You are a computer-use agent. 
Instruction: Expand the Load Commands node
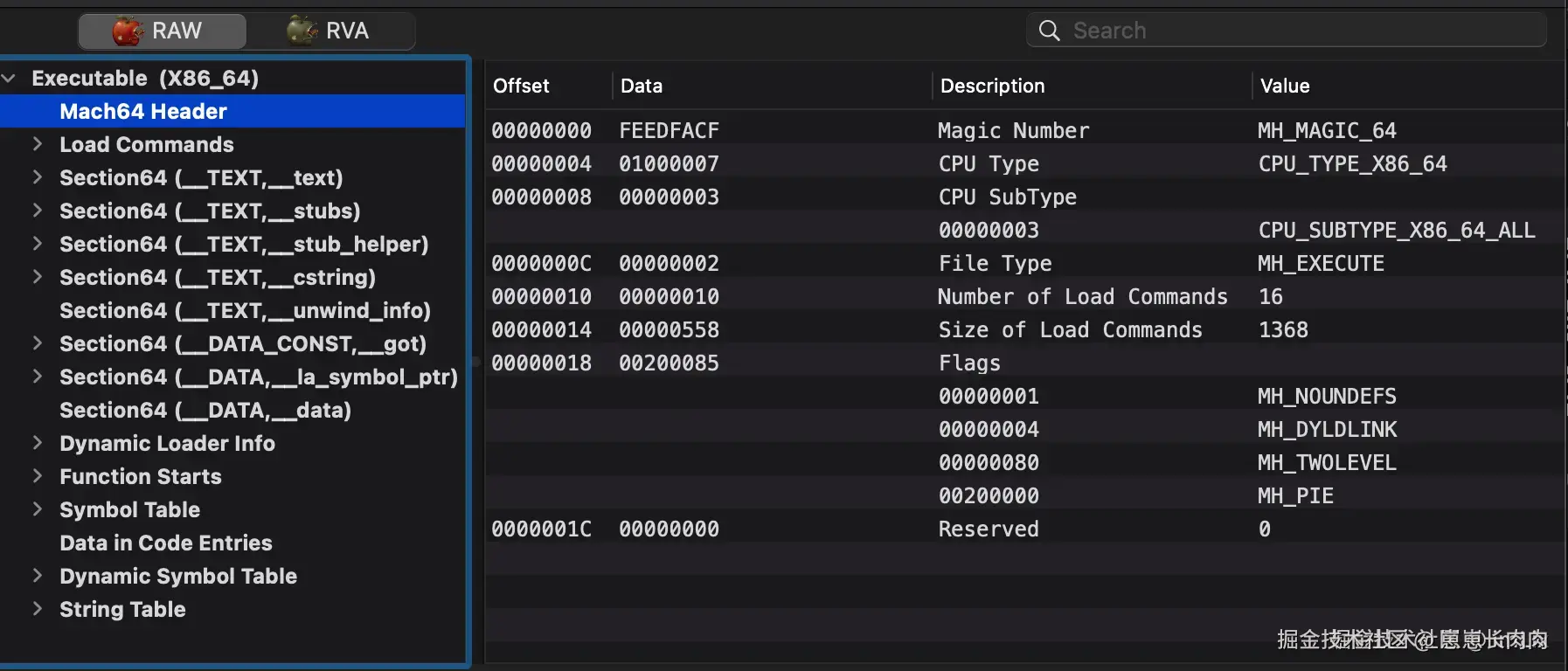38,144
